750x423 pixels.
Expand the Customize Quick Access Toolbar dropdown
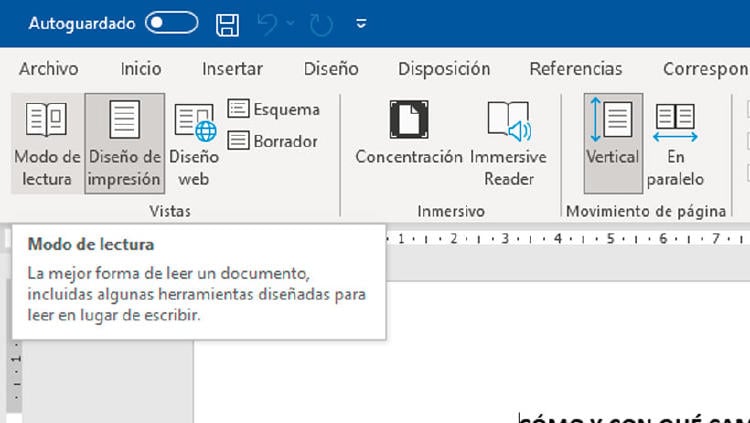pyautogui.click(x=361, y=23)
